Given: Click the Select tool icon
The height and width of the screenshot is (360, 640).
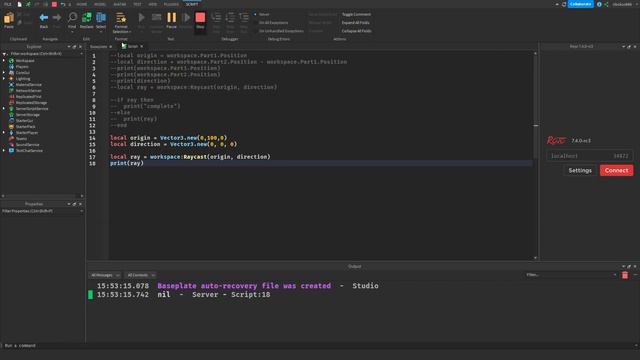Looking at the screenshot, I should tap(101, 17).
